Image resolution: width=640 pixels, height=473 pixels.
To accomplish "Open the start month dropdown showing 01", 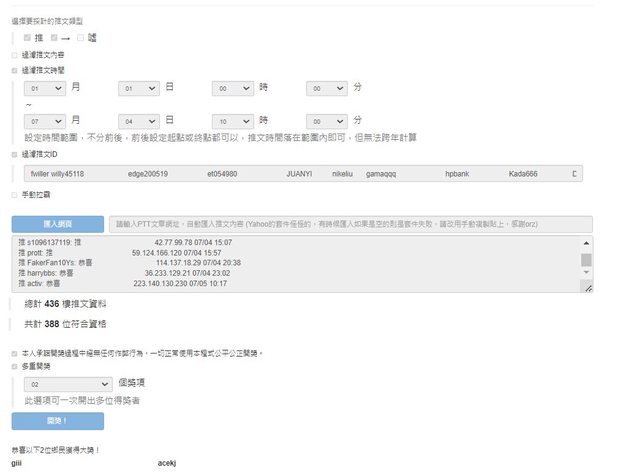I will [46, 88].
